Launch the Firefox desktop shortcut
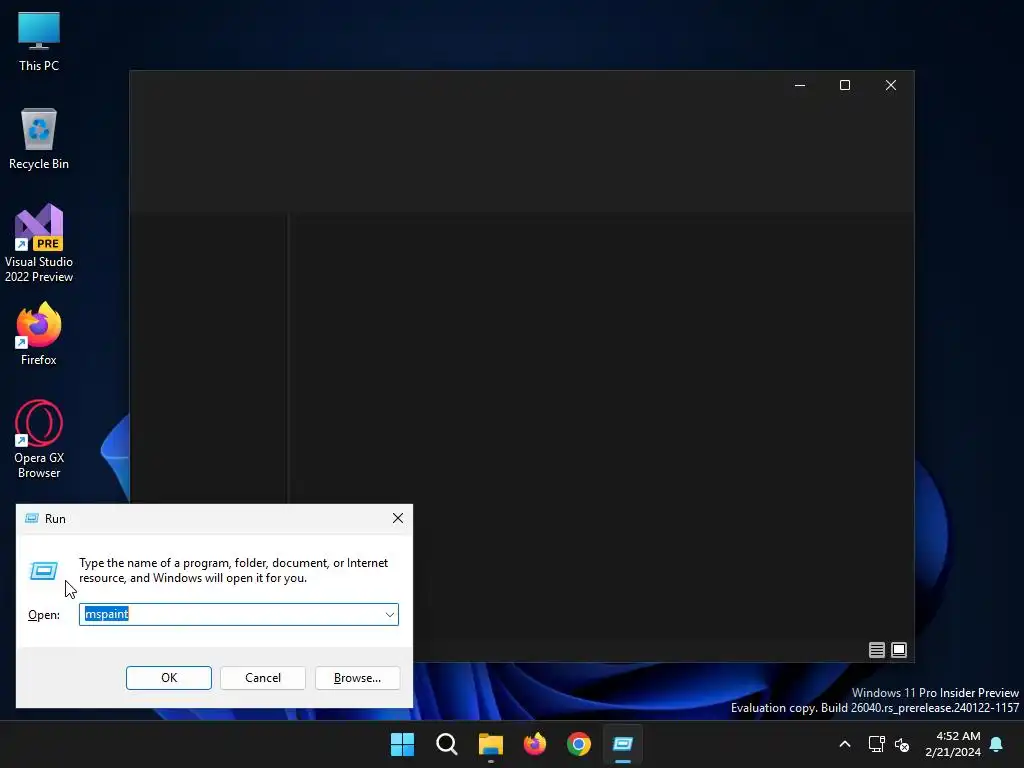This screenshot has width=1024, height=768. point(39,334)
